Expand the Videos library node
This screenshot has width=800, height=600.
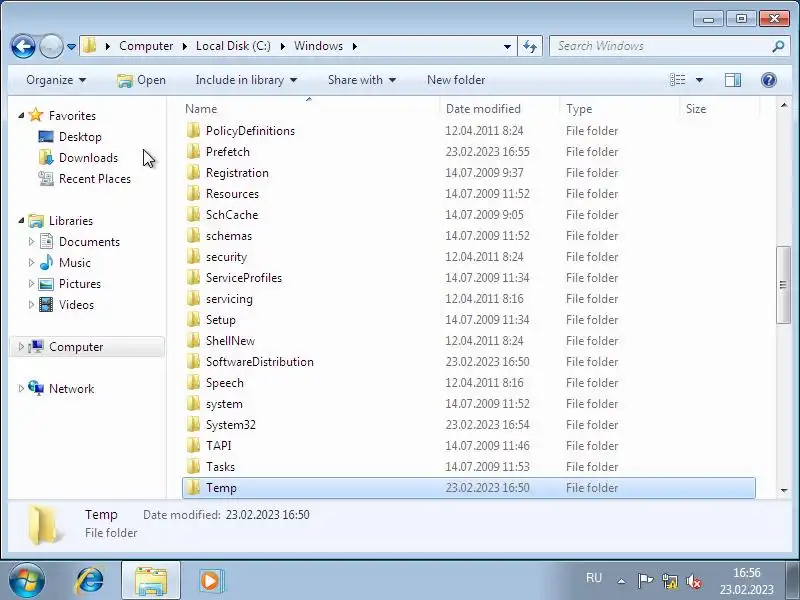(31, 305)
